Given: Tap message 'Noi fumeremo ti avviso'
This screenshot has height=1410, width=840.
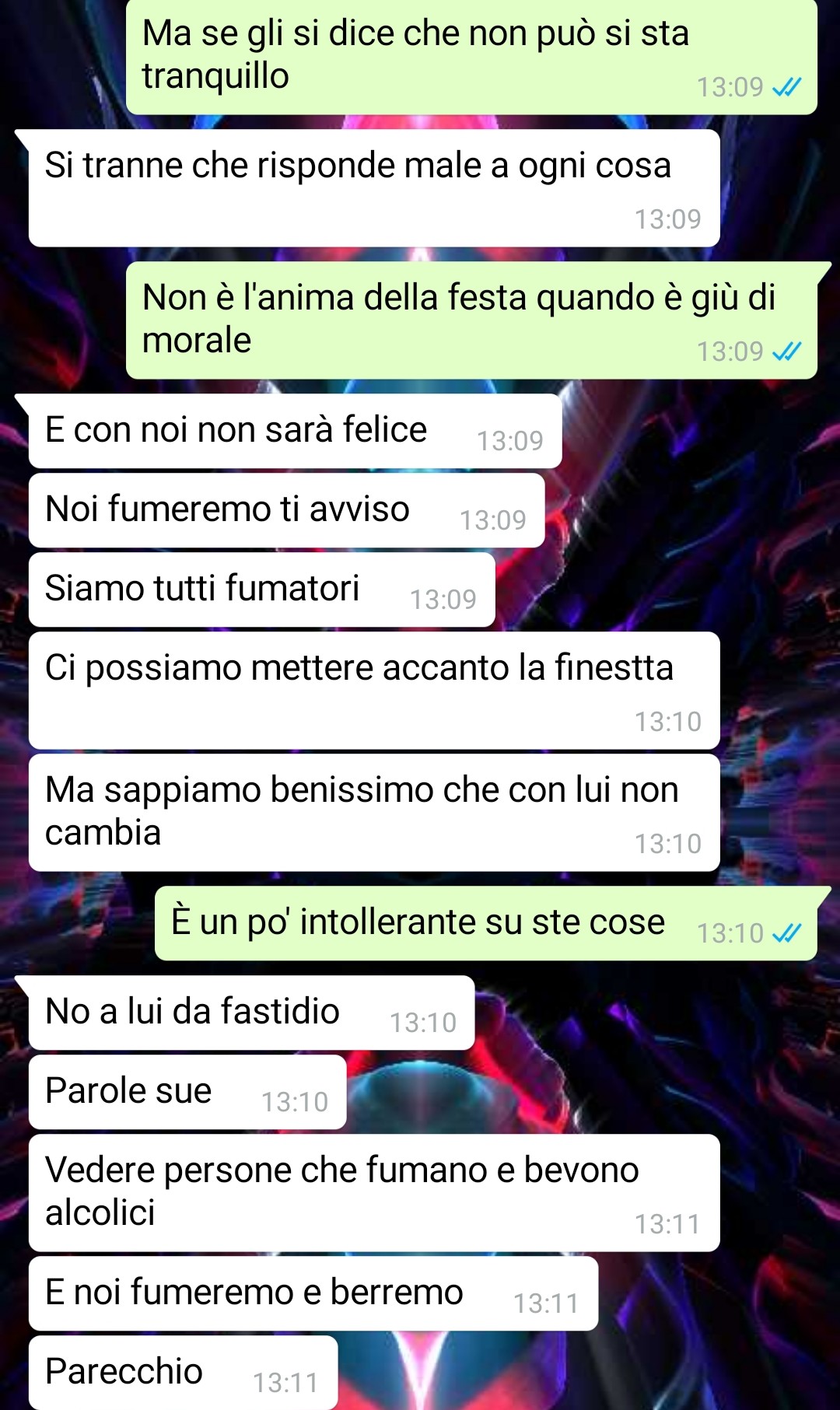Looking at the screenshot, I should click(286, 510).
